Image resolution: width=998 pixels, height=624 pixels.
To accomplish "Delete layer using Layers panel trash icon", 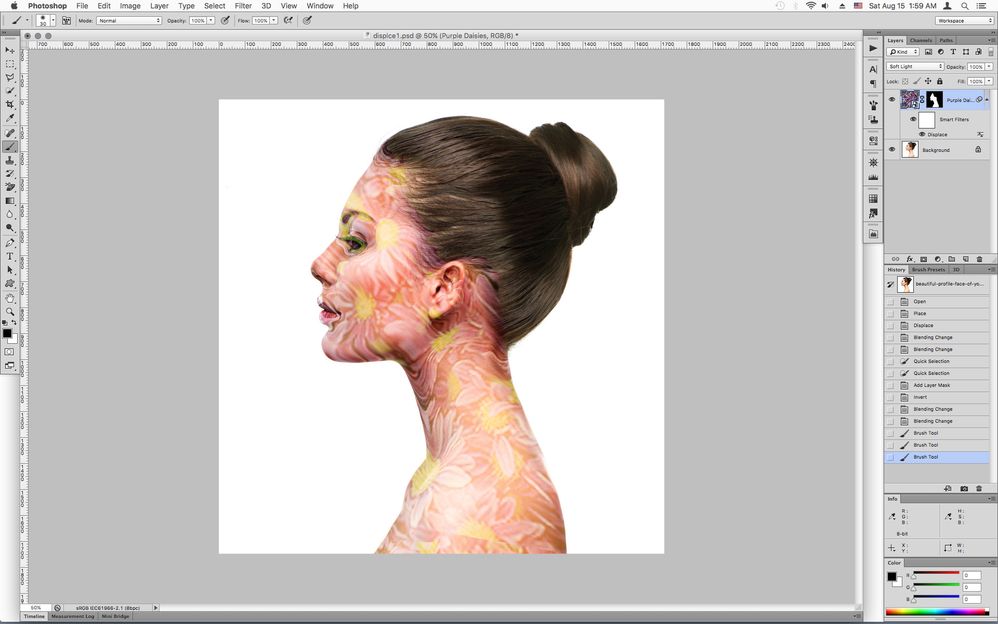I will 979,259.
